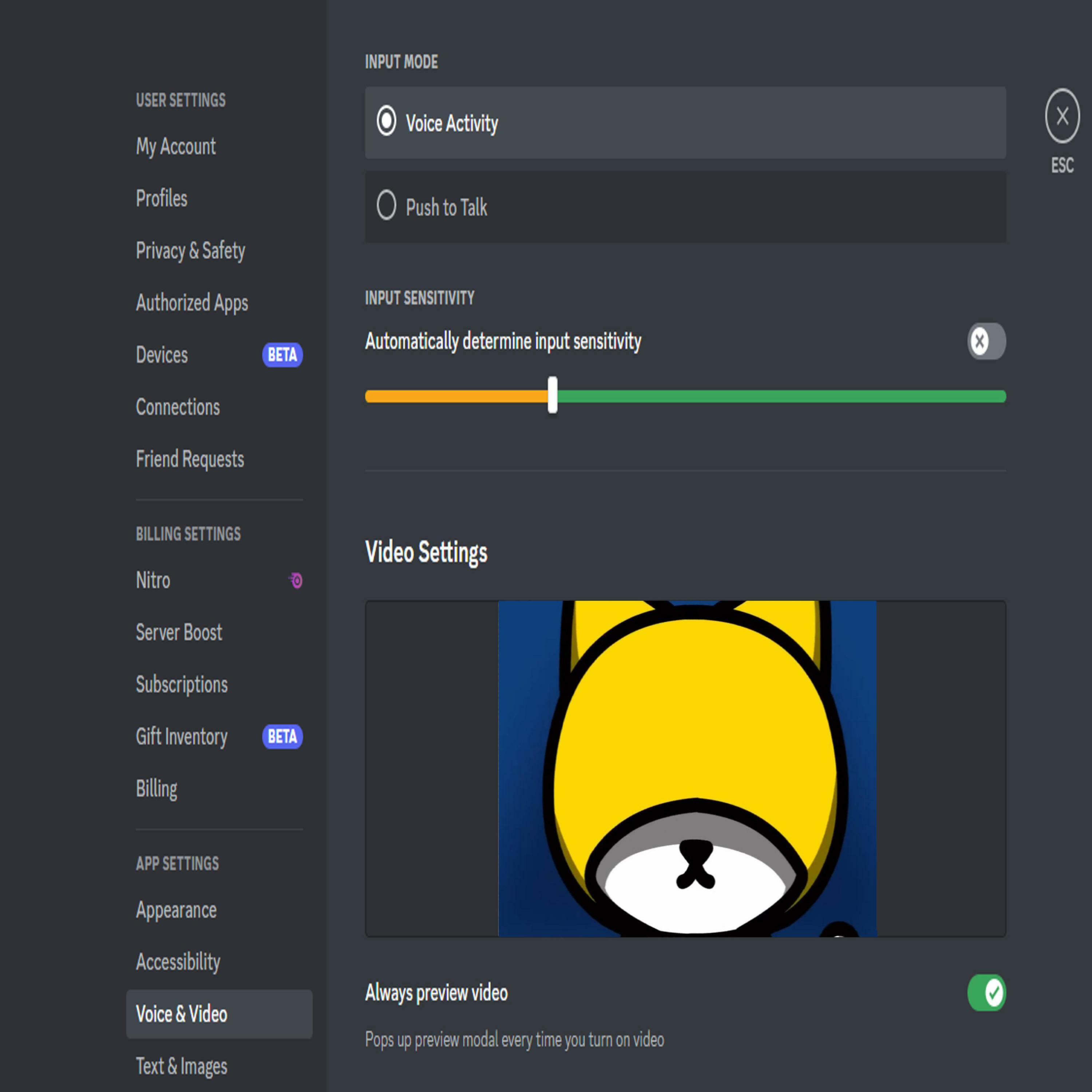Image resolution: width=1092 pixels, height=1092 pixels.
Task: Select the Voice Activity radio option
Action: tap(387, 122)
